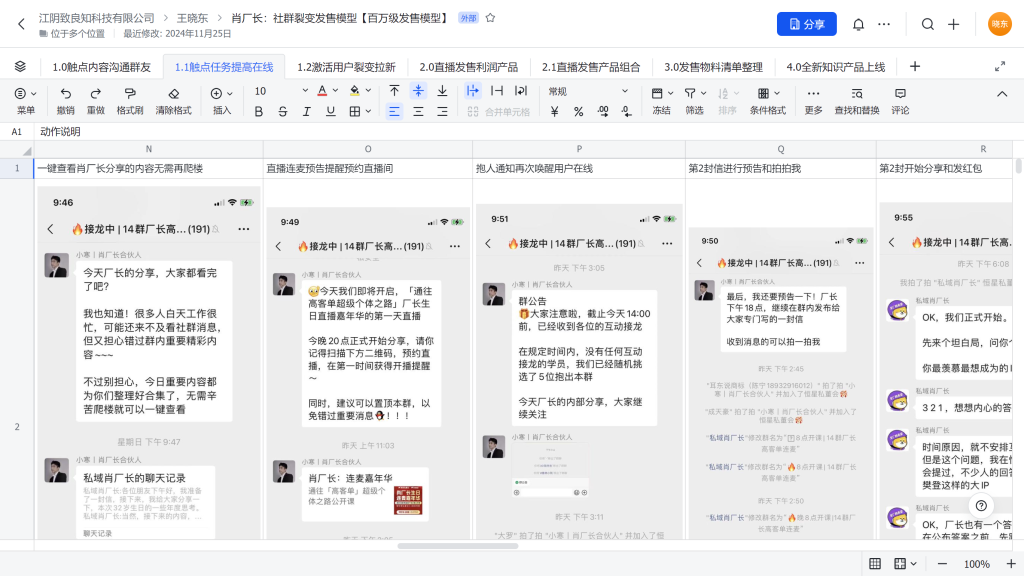Click the horizontal scrollbar thumb

(457, 546)
